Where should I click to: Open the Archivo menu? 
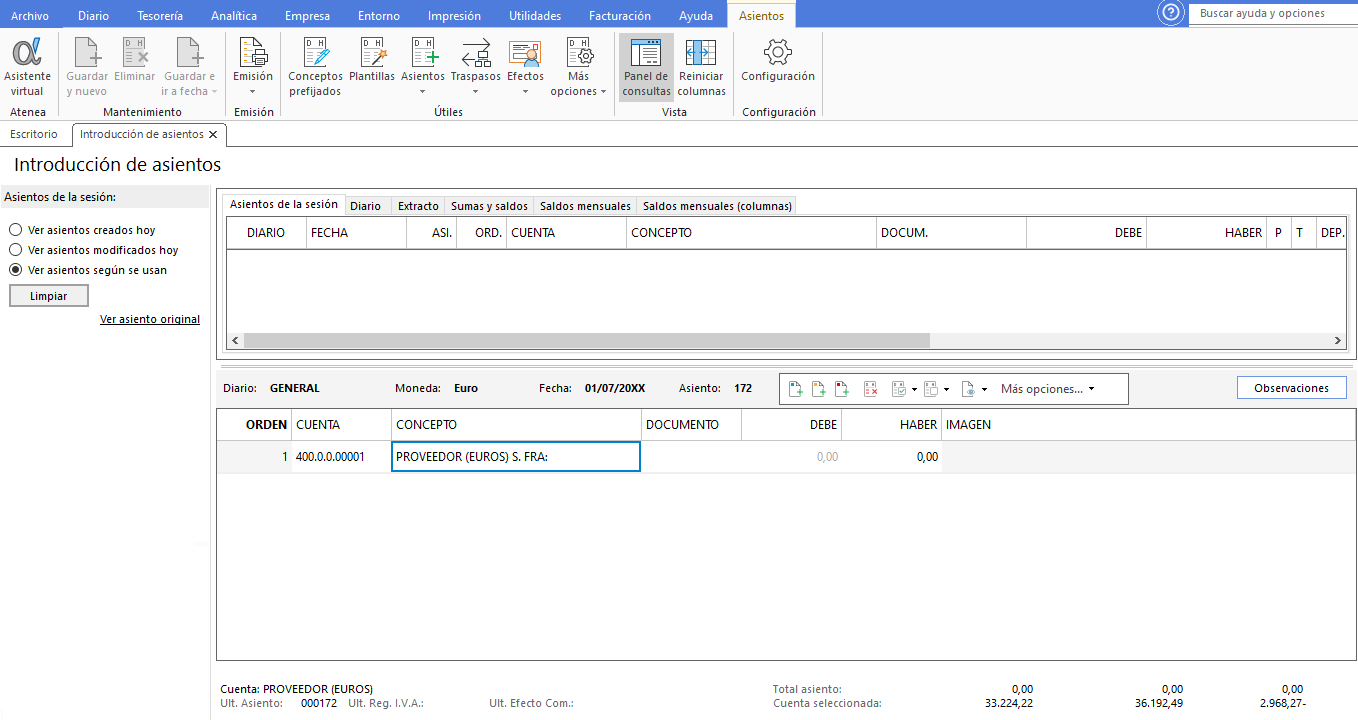point(30,15)
